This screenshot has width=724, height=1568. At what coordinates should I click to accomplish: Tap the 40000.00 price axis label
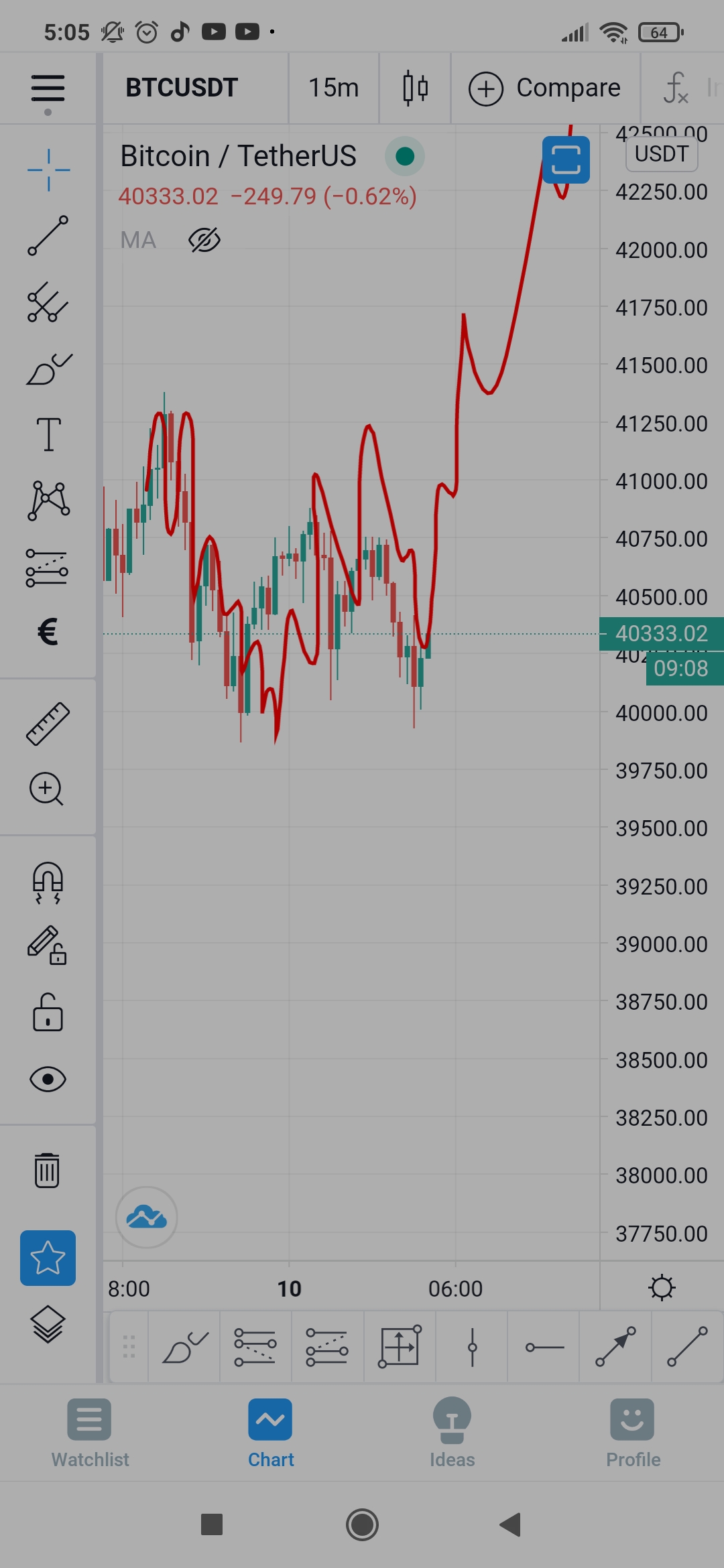coord(661,713)
